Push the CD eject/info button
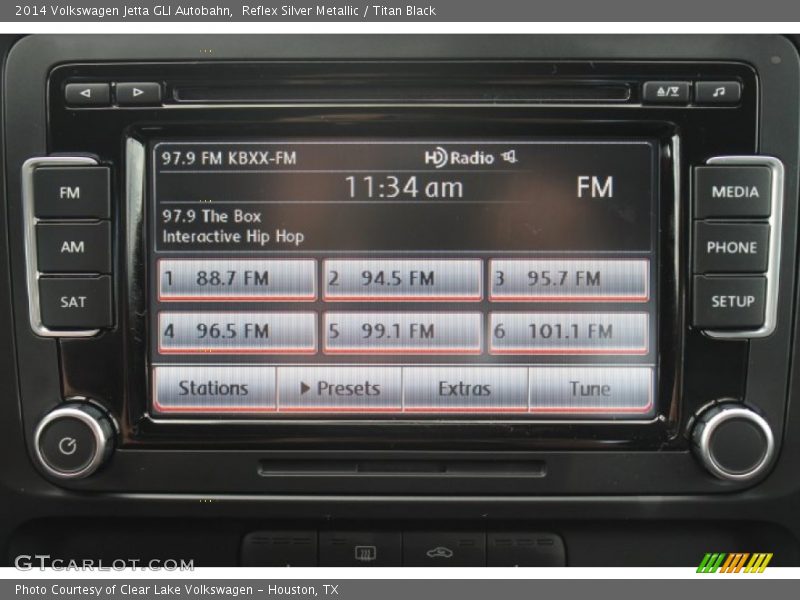 pyautogui.click(x=667, y=92)
